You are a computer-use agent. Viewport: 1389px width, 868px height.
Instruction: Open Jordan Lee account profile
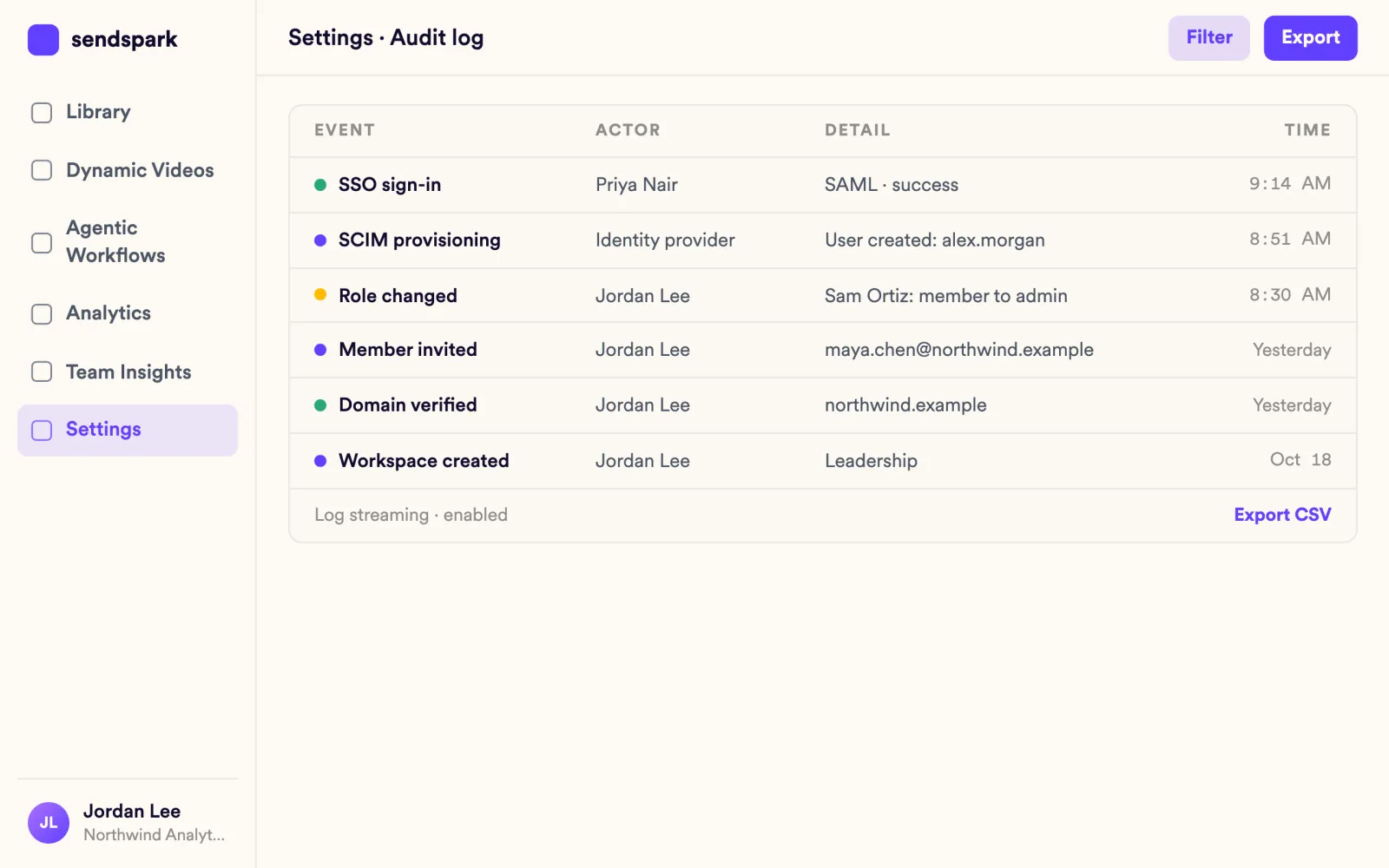point(128,823)
